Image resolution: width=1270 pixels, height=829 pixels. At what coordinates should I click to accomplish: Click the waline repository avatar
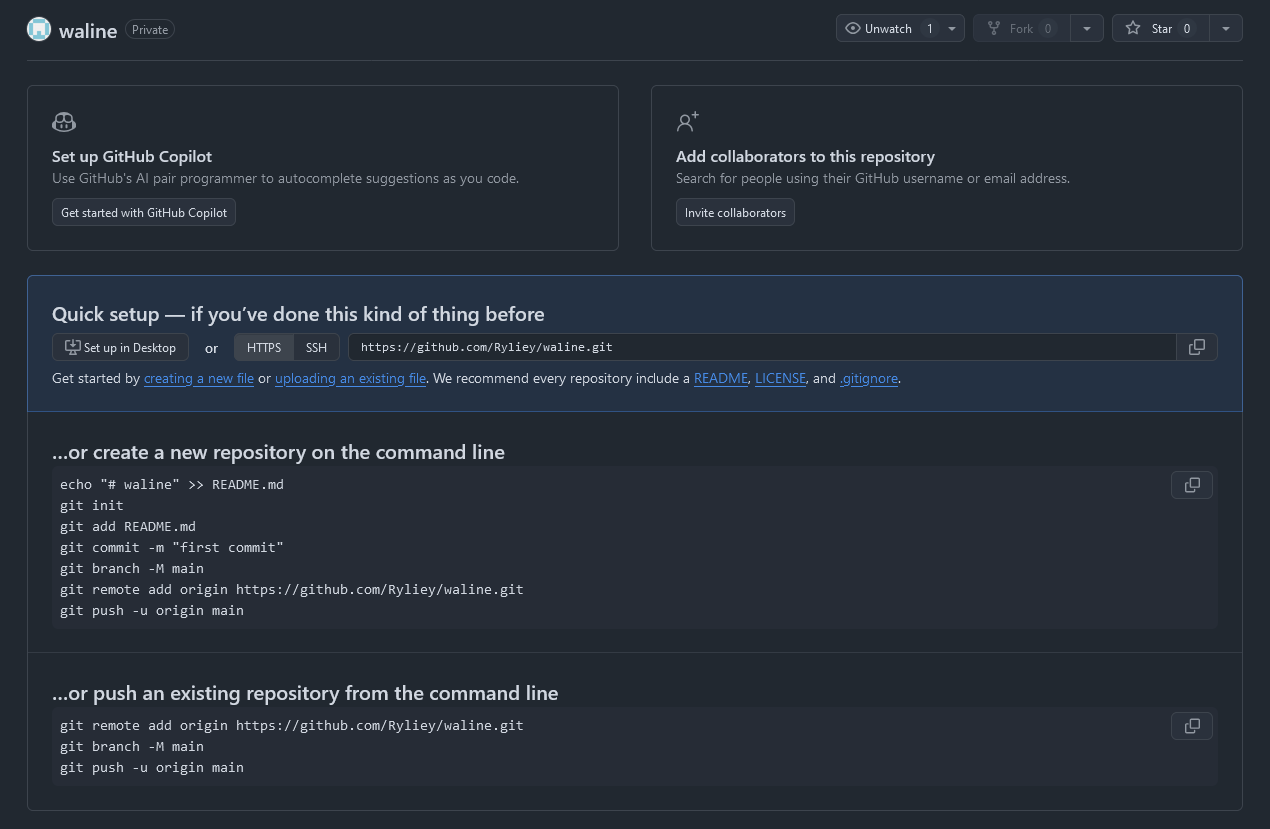point(38,29)
